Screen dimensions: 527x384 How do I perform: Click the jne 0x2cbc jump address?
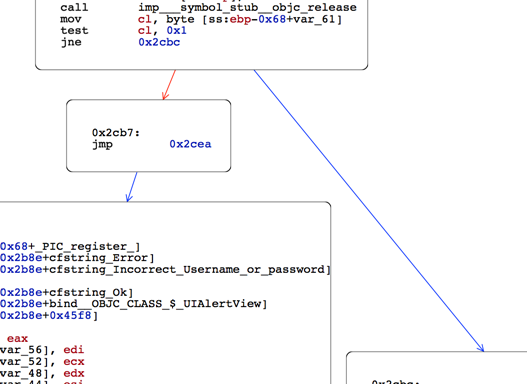point(159,42)
